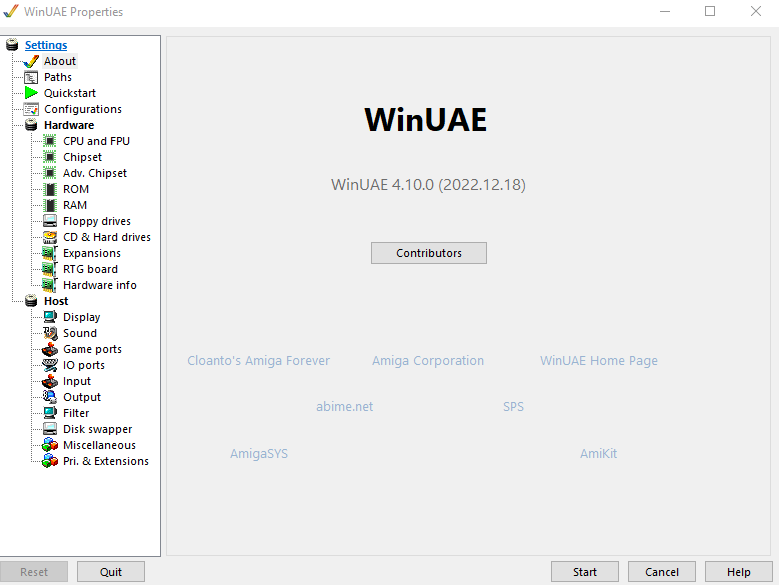Image resolution: width=779 pixels, height=585 pixels.
Task: Select the ROM settings entry
Action: click(76, 189)
